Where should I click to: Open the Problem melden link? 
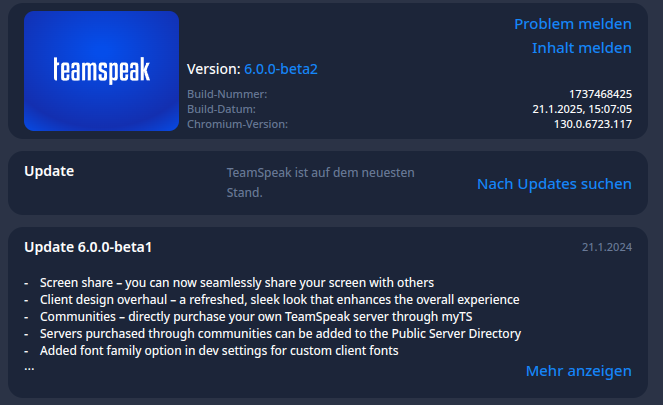pyautogui.click(x=573, y=24)
